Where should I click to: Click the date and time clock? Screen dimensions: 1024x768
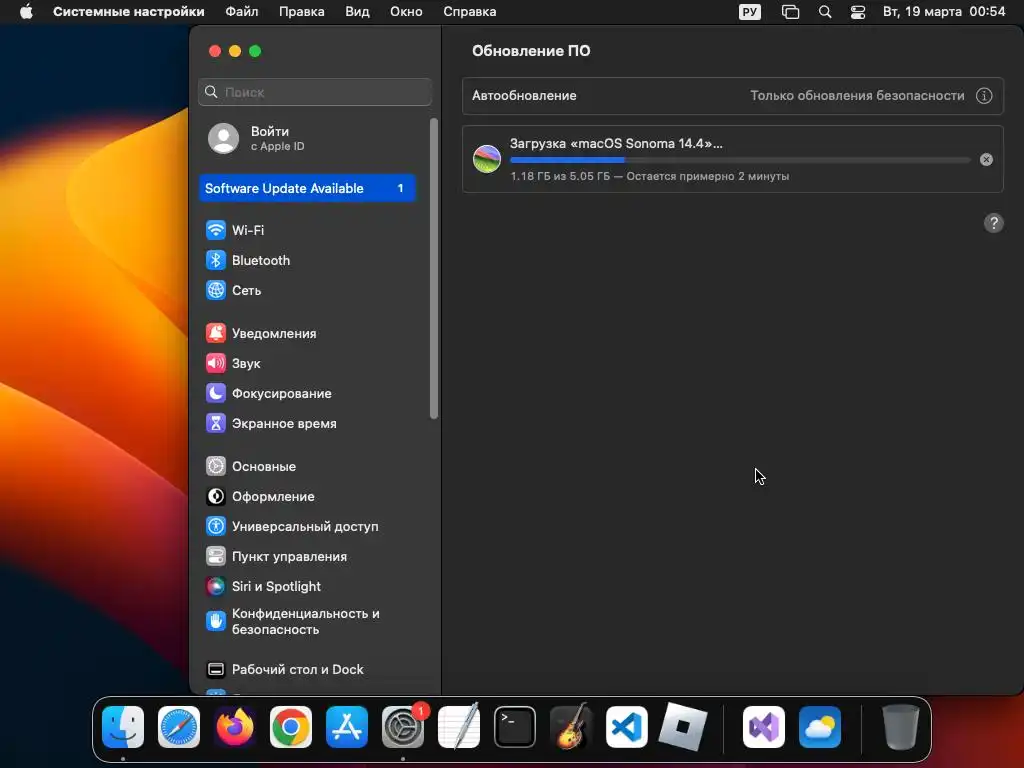pos(944,12)
